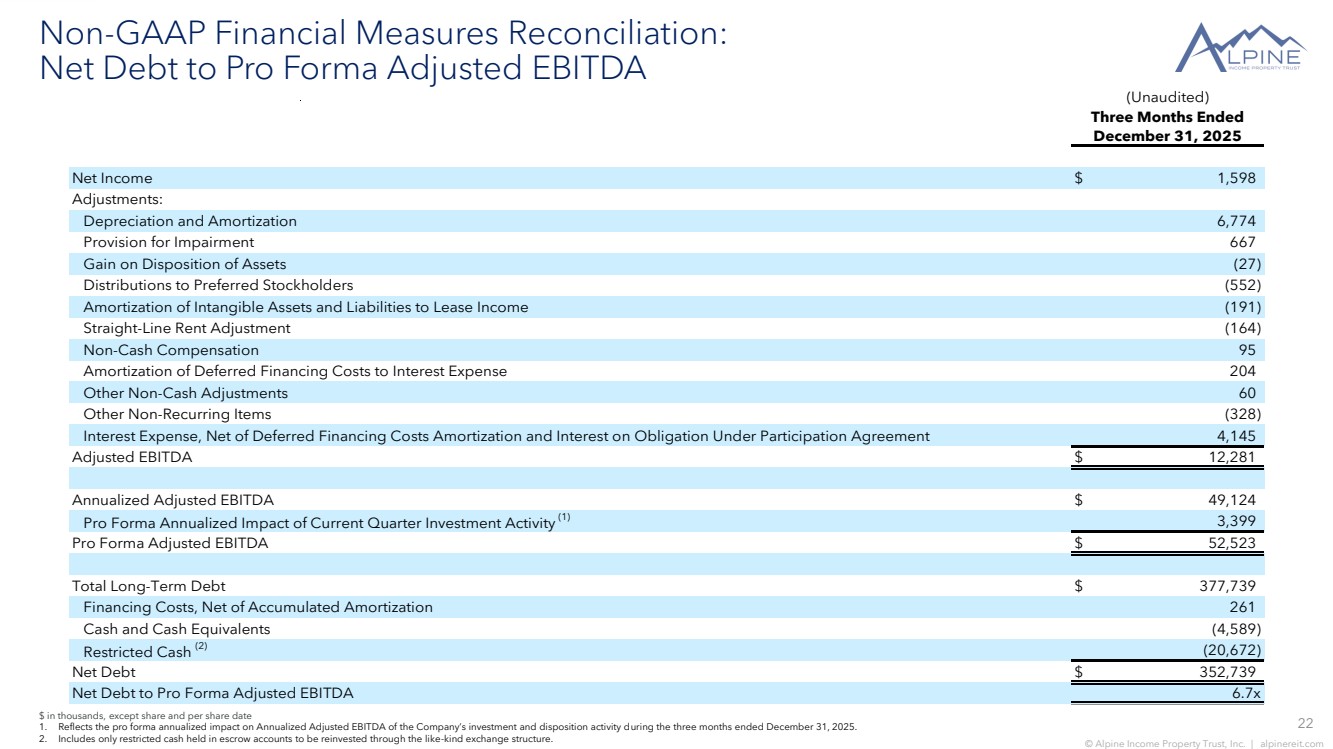Select the 'Non-Cash Compensation' row label
This screenshot has width=1333, height=749.
(x=171, y=350)
